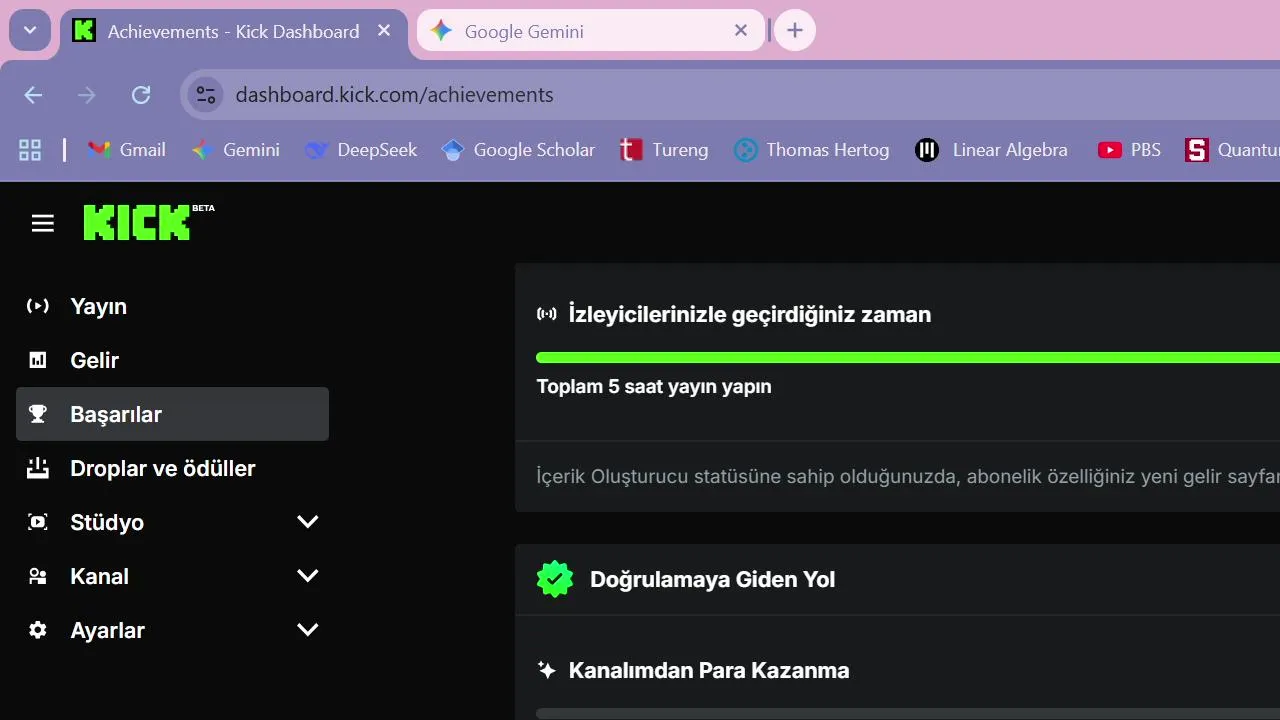
Task: Expand the Stüdyo submenu chevron
Action: (x=308, y=522)
